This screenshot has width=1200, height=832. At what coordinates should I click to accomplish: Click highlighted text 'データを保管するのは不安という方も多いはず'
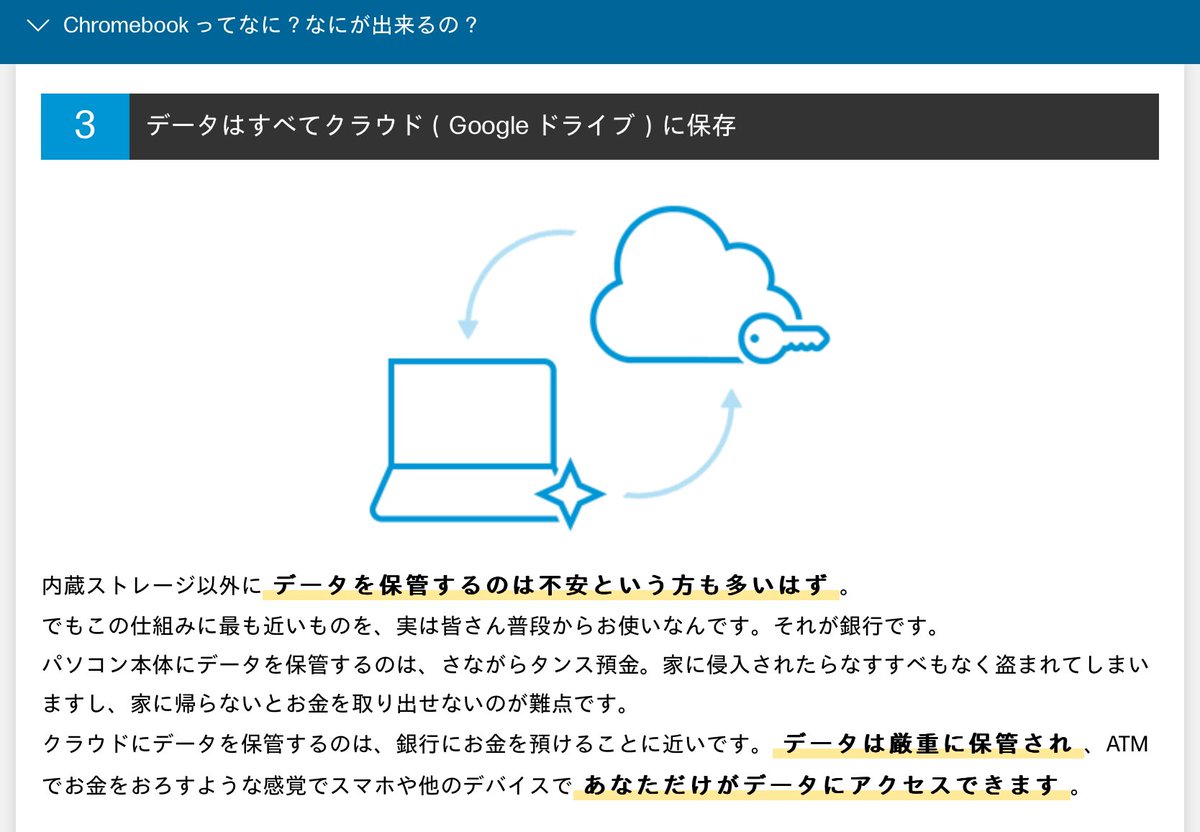coord(551,584)
